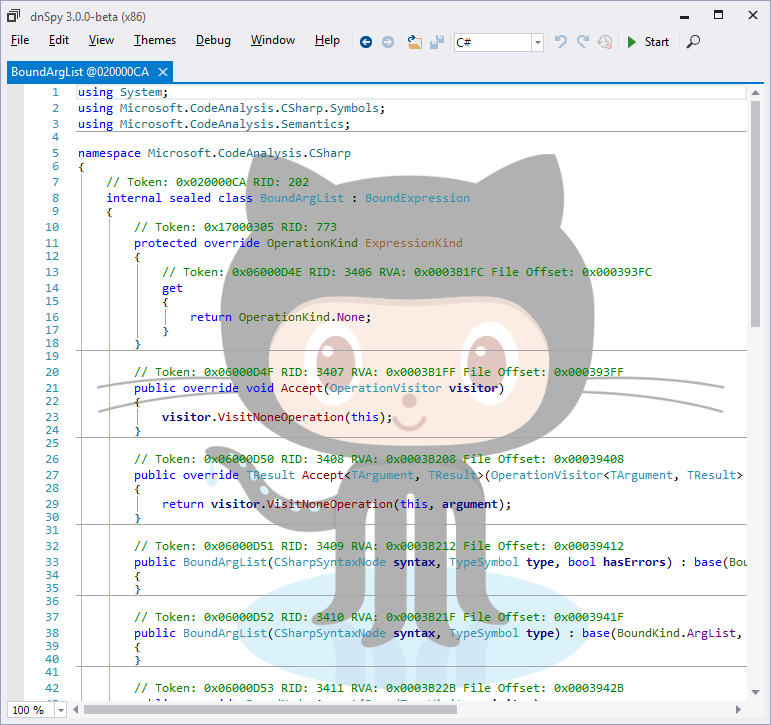Click the vertical scrollbar thumb
This screenshot has height=725, width=771.
(x=756, y=214)
